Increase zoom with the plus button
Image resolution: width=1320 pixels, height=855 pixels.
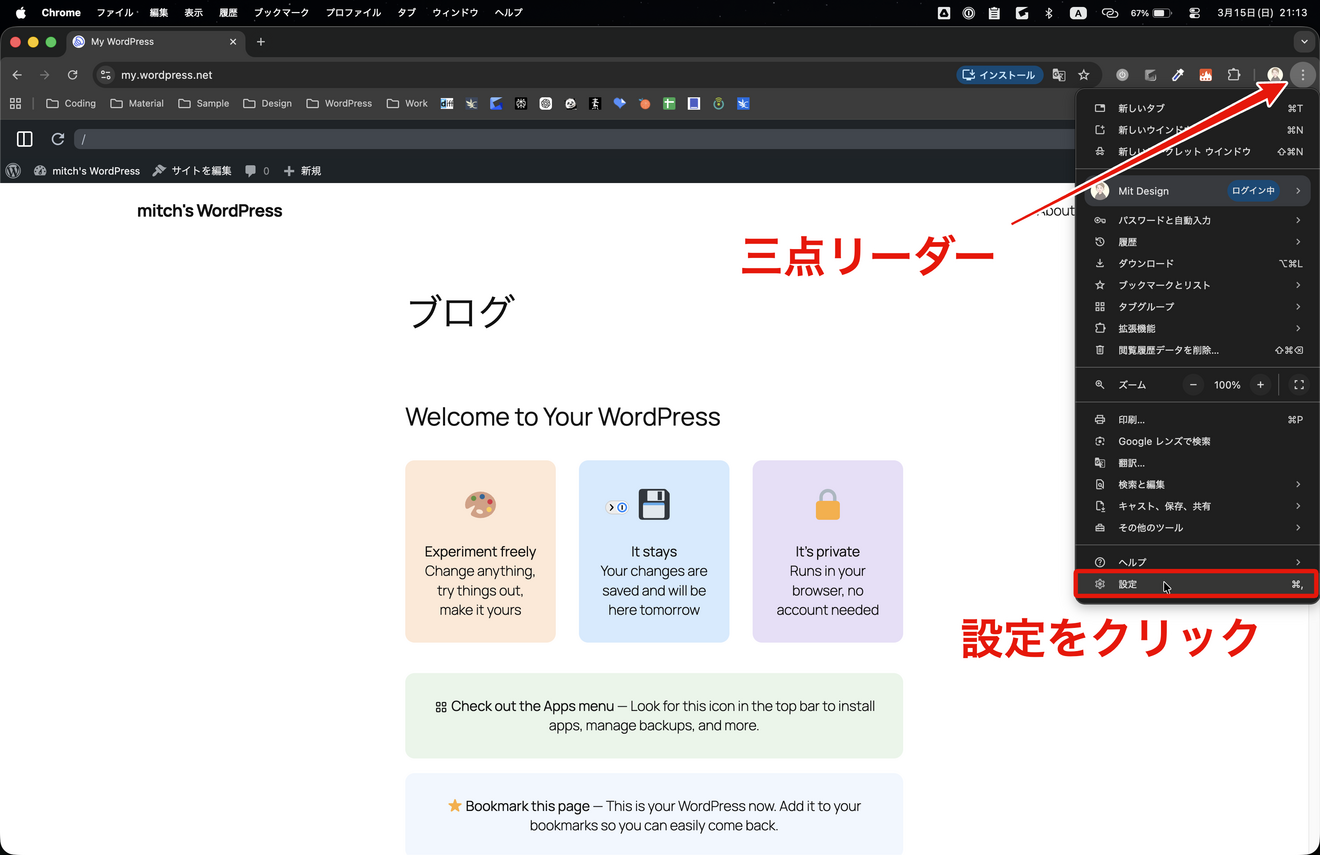click(1260, 385)
